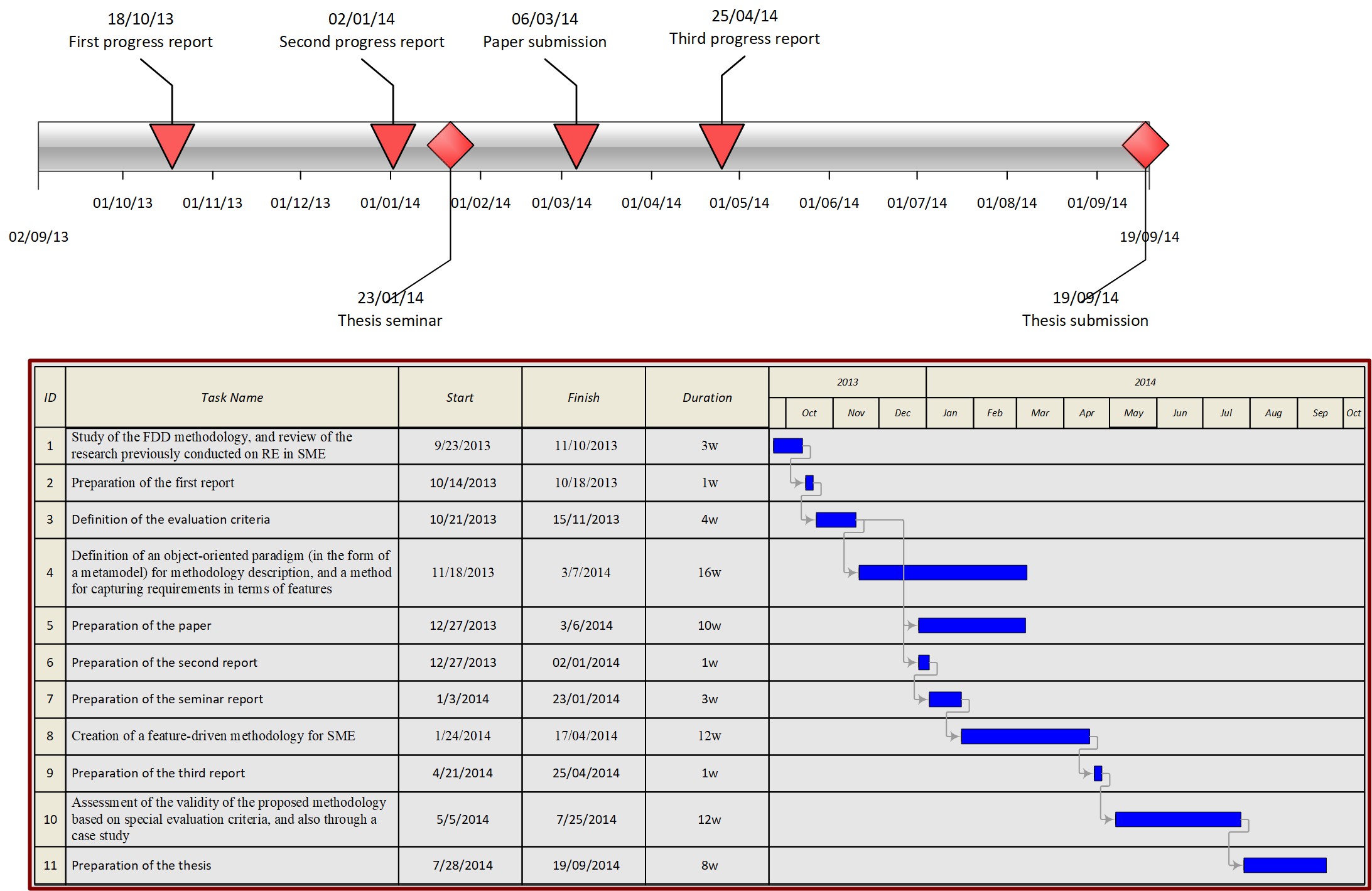Screen dimensions: 1372x891
Task: Click the Duration column header
Action: [x=706, y=397]
